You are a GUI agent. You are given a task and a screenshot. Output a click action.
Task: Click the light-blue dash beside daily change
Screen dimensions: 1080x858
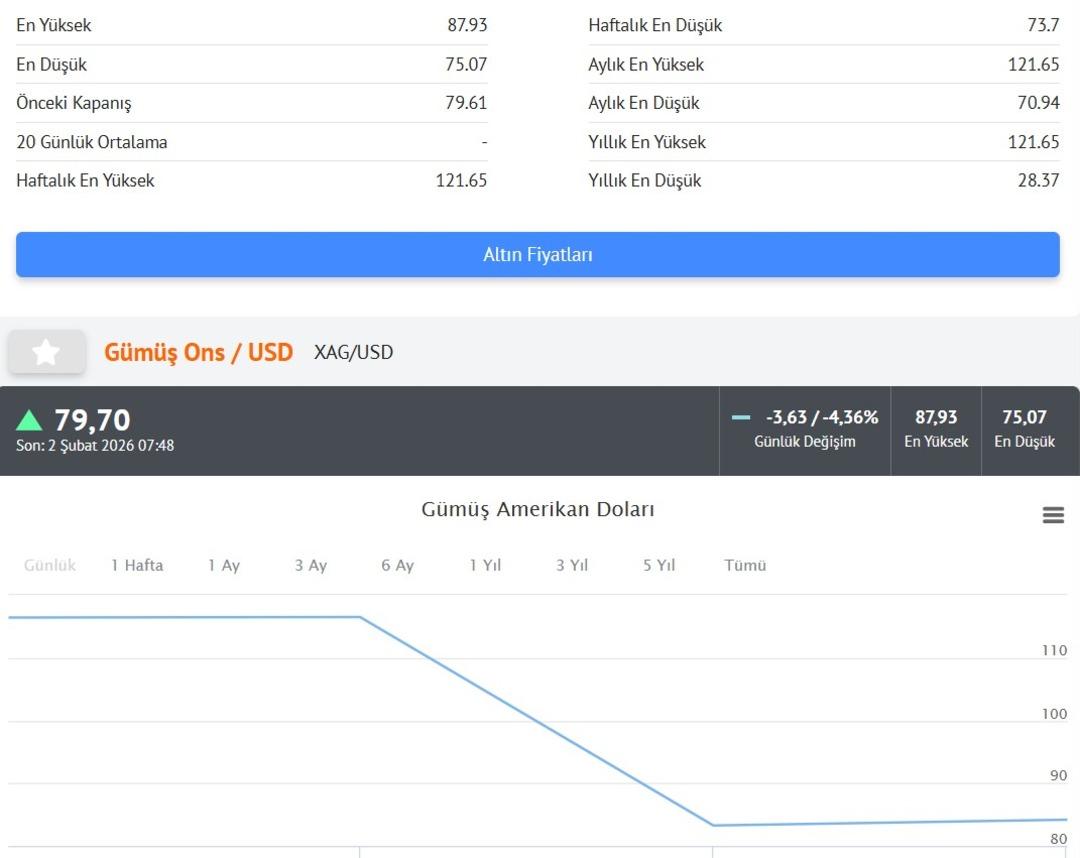(x=741, y=418)
